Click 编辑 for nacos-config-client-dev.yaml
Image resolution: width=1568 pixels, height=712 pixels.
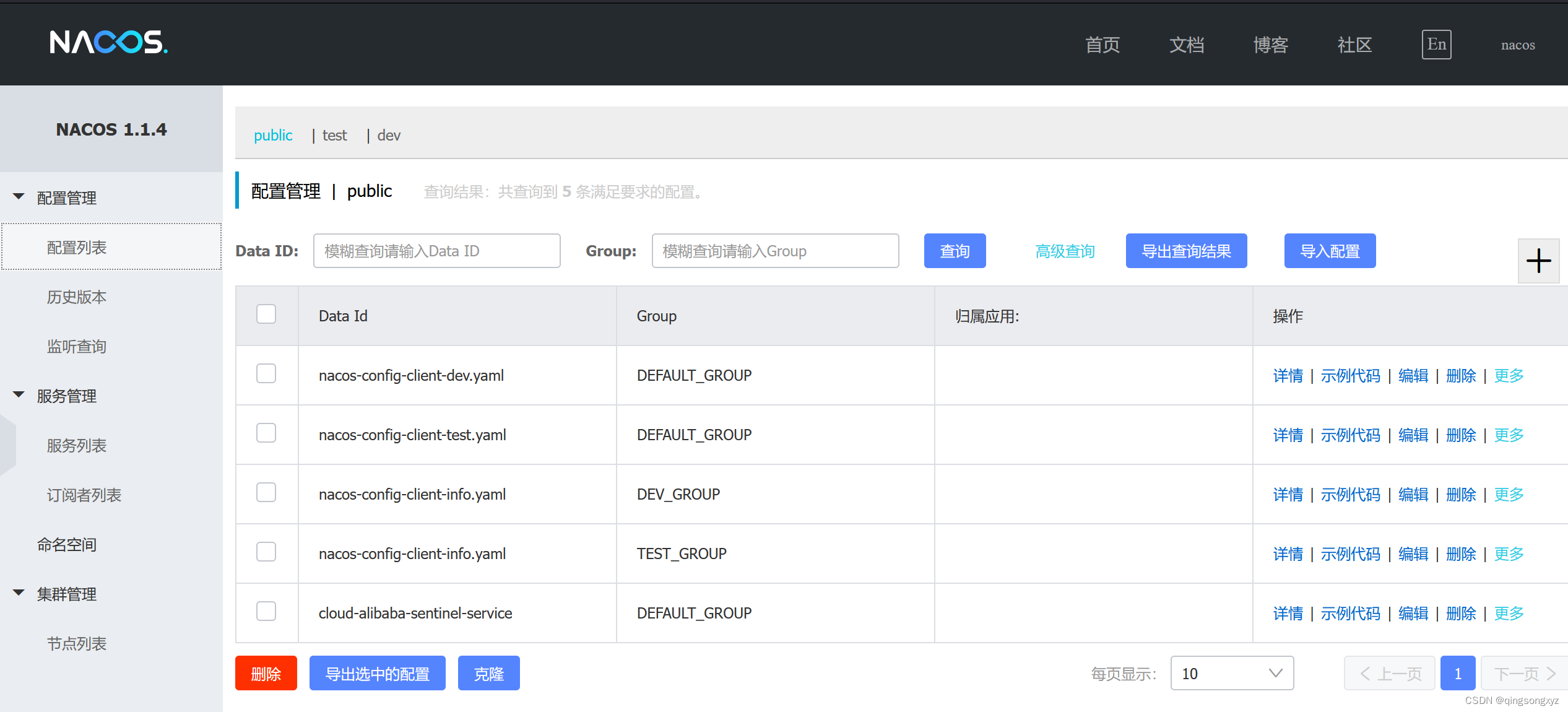(x=1413, y=376)
